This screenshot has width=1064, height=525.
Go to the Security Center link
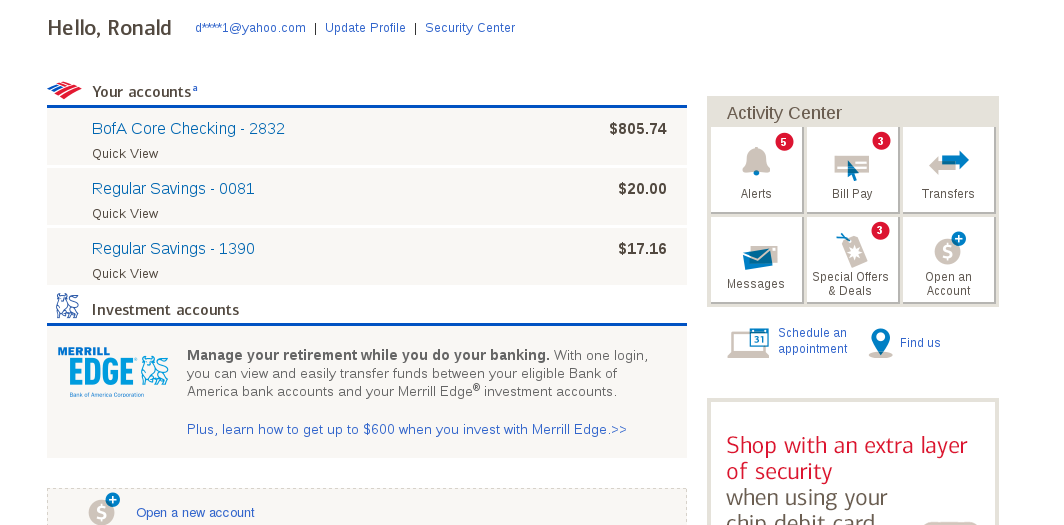click(x=470, y=28)
